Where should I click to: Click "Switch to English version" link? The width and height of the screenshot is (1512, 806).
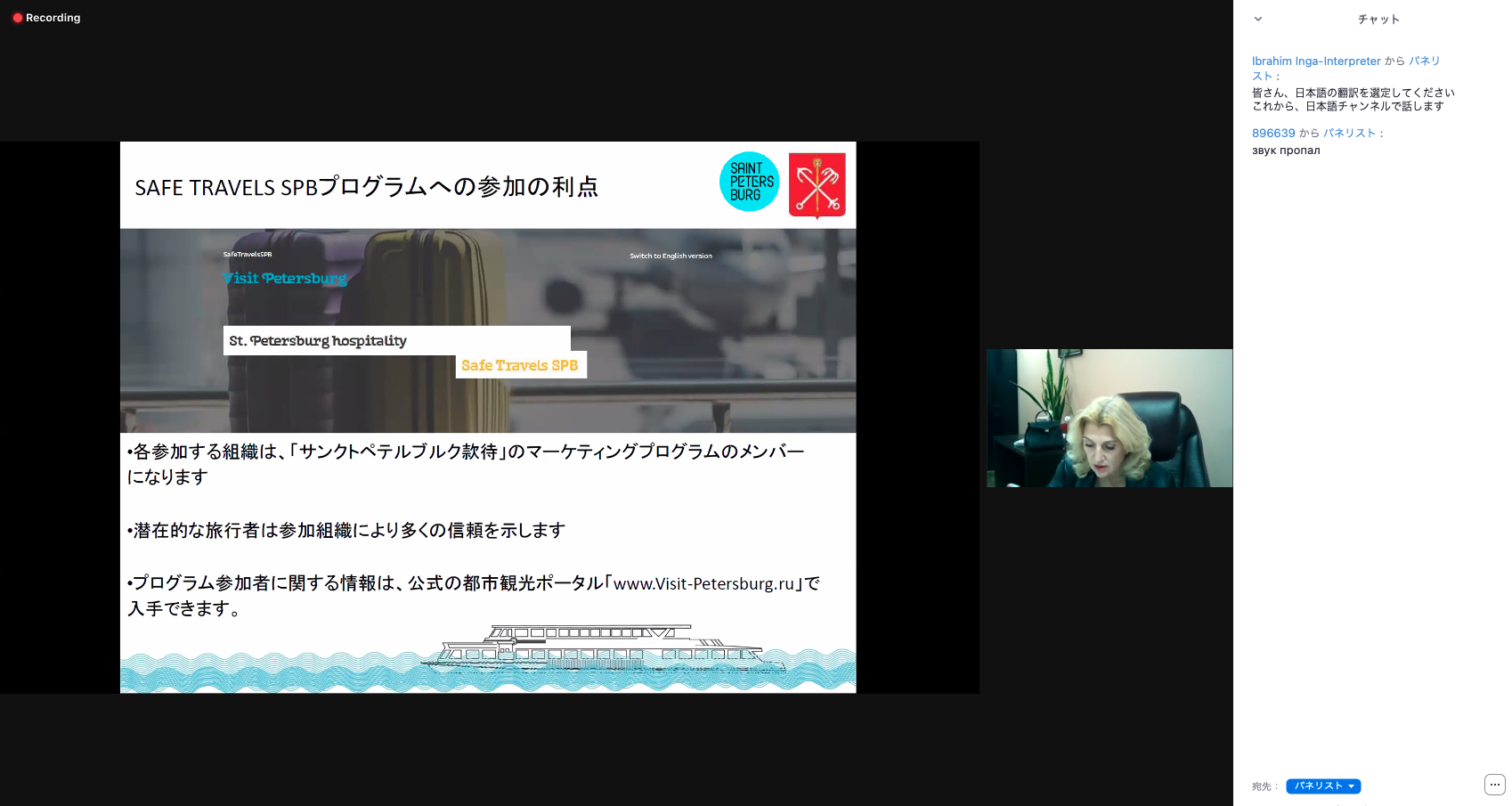(x=671, y=256)
